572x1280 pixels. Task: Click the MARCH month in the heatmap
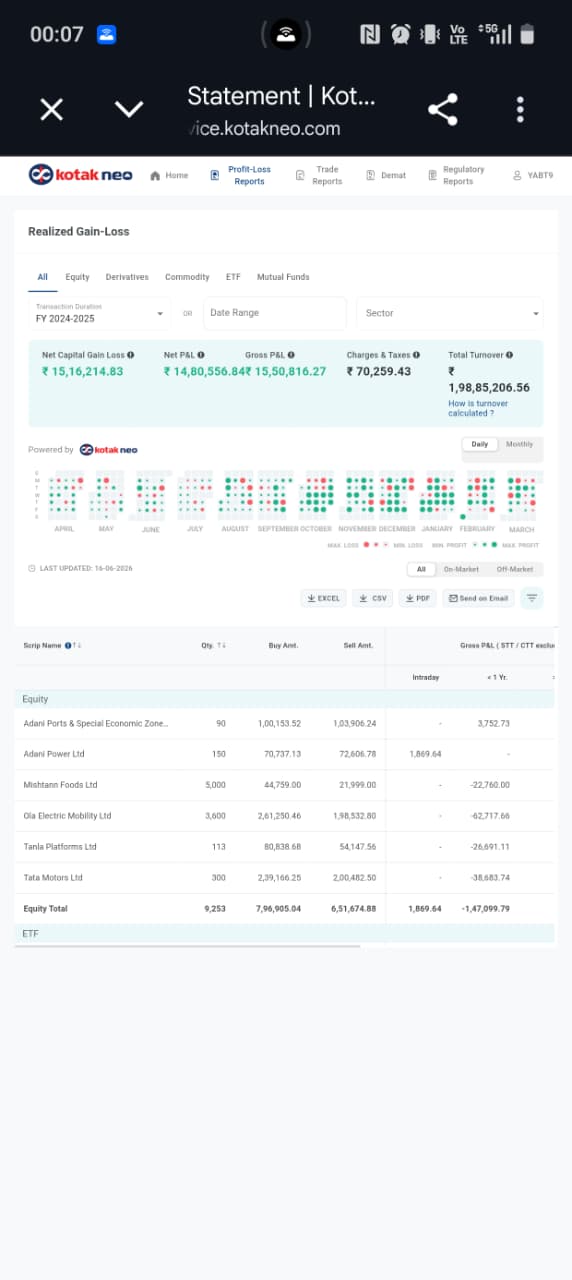(x=521, y=529)
